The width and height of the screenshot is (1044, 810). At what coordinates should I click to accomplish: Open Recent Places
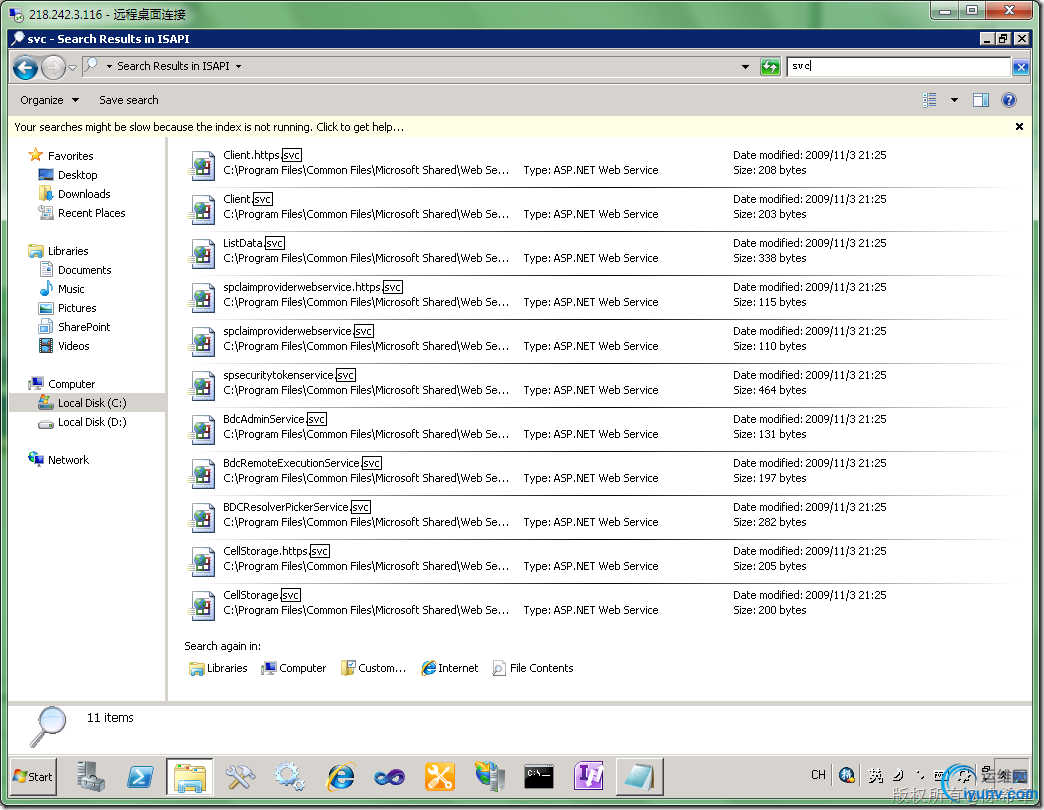[82, 213]
